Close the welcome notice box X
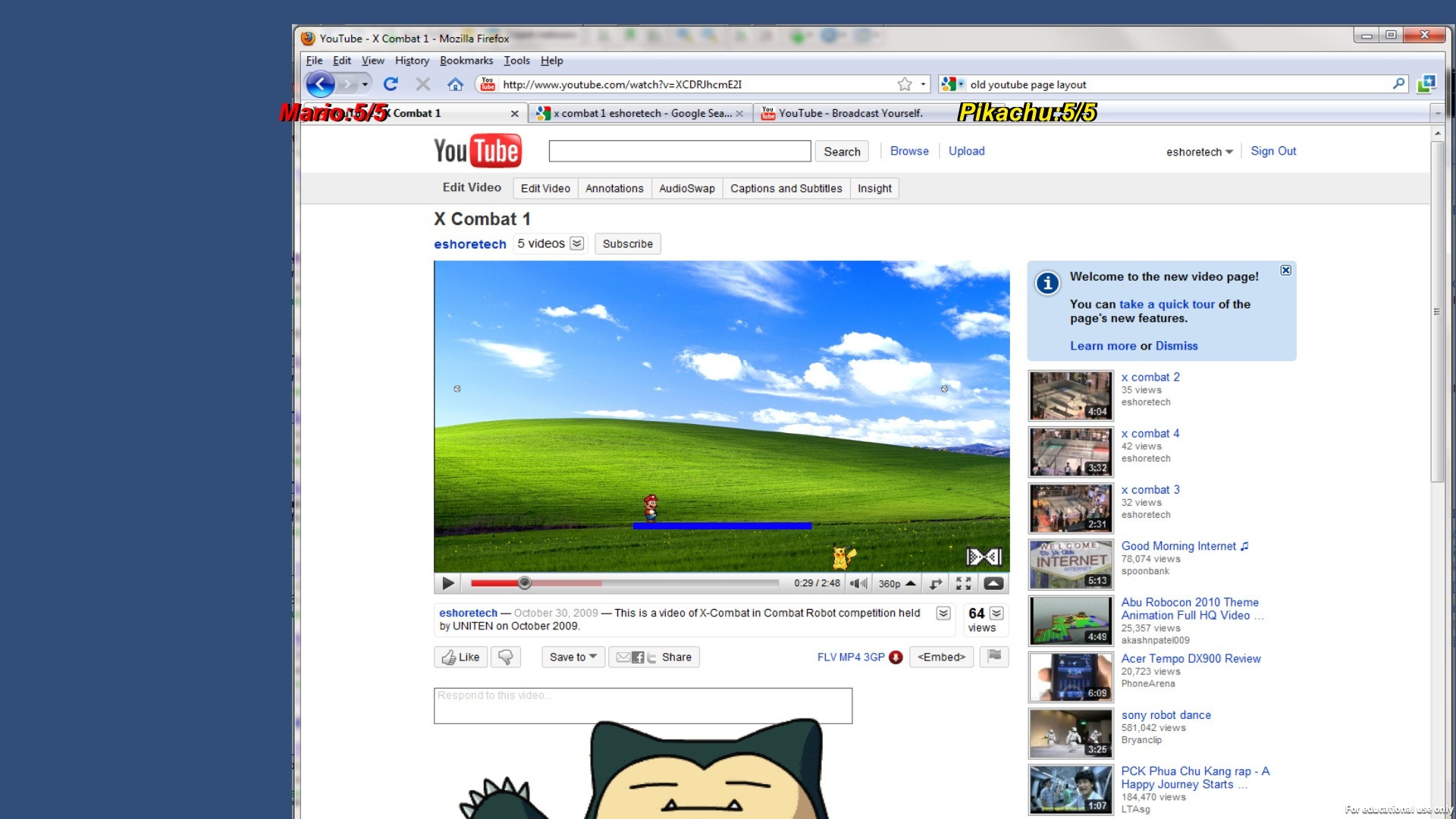Viewport: 1456px width, 819px height. [x=1285, y=270]
